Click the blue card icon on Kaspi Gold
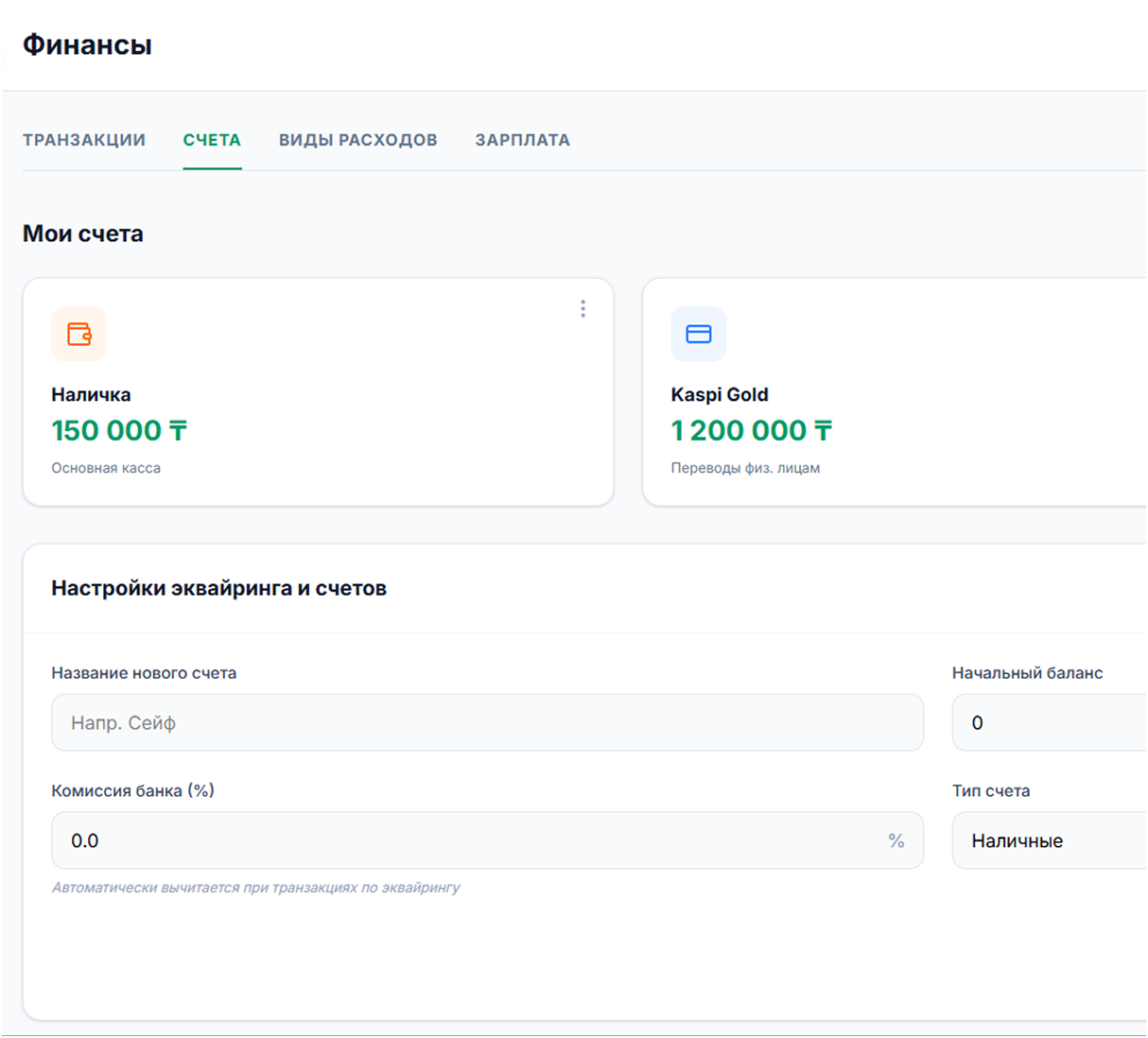Screen dimensions: 1148x1038 [699, 334]
